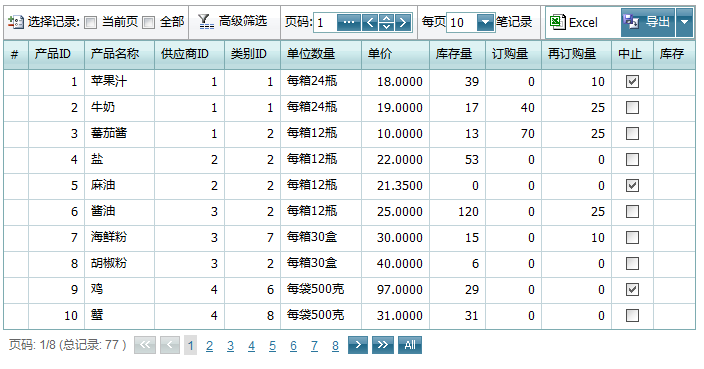Check the 当前页 checkbox
The height and width of the screenshot is (369, 704).
91,22
